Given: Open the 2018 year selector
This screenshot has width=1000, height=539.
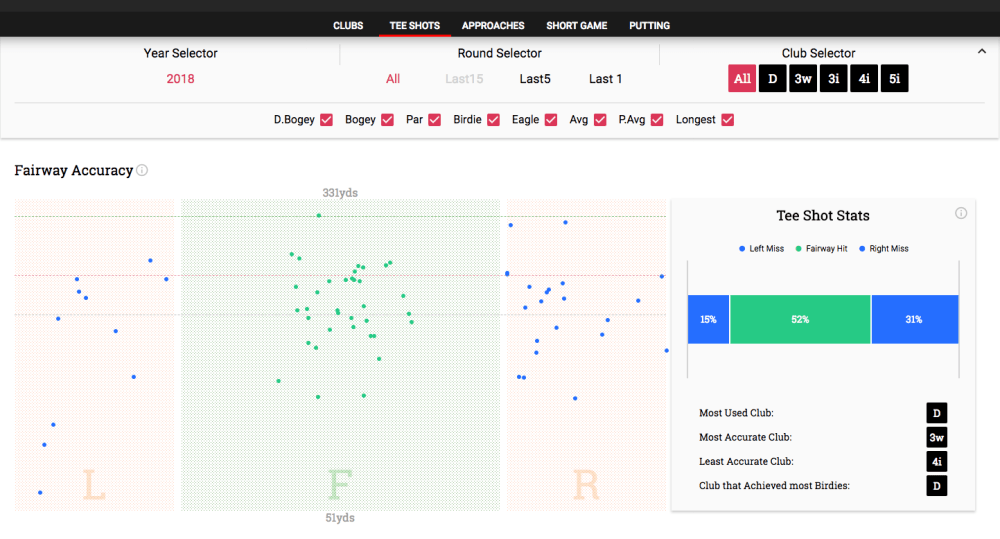Looking at the screenshot, I should tap(180, 79).
